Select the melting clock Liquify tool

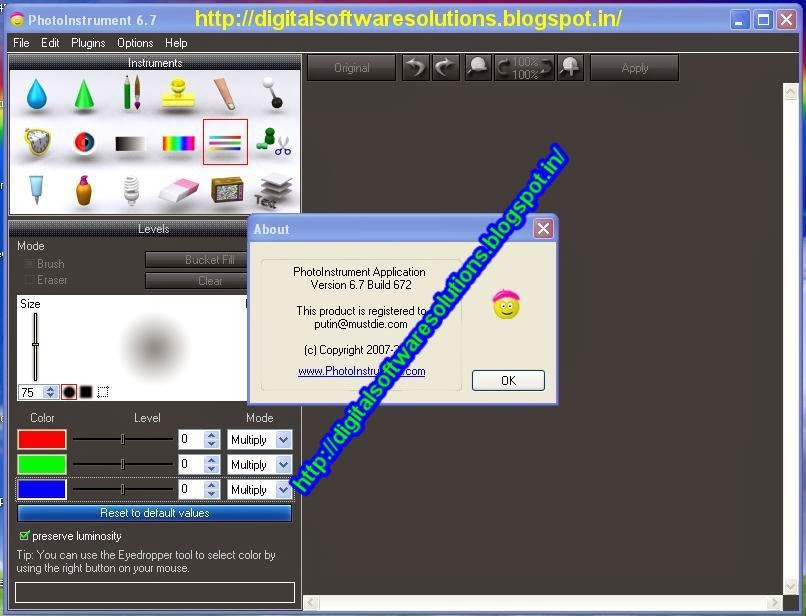(x=38, y=141)
